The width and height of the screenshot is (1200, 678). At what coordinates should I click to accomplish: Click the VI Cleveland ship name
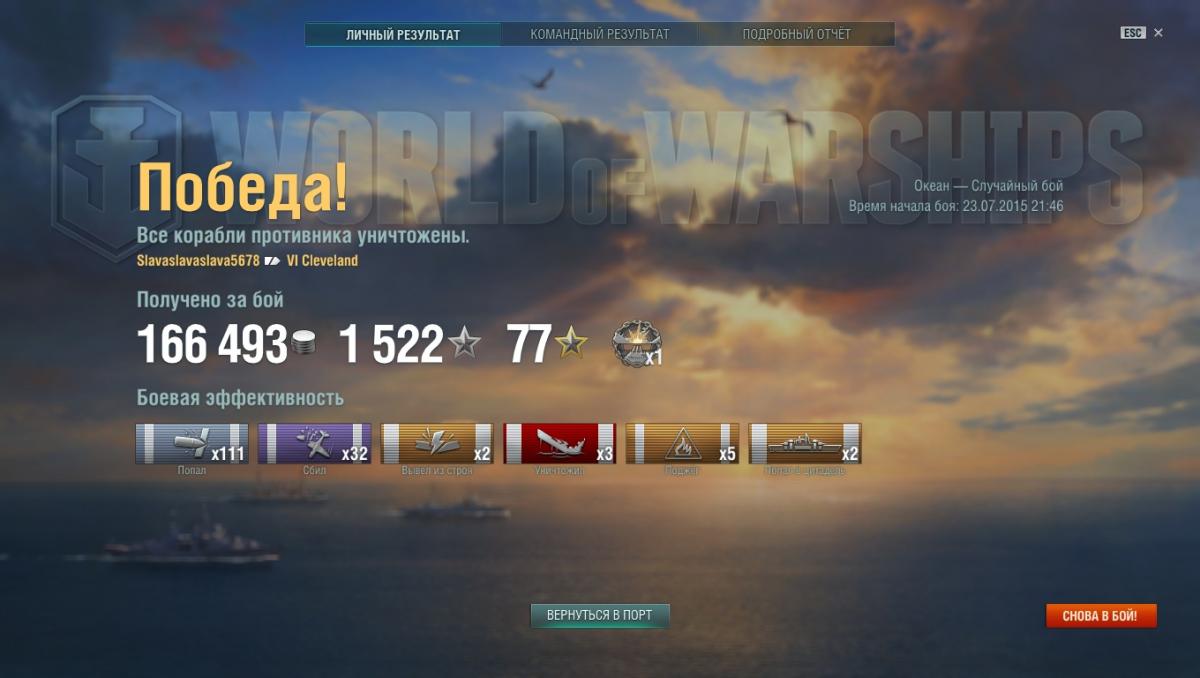tap(322, 261)
